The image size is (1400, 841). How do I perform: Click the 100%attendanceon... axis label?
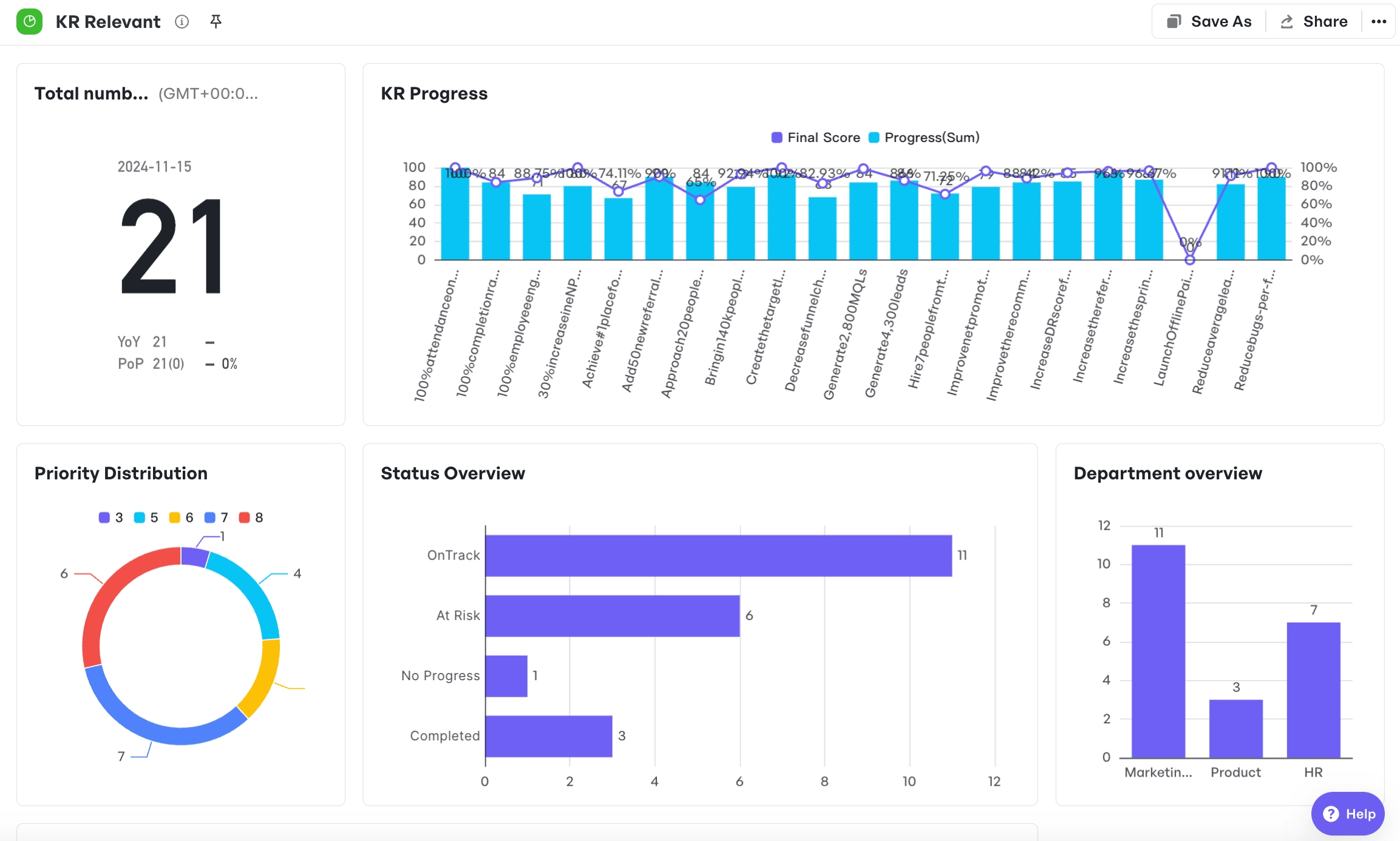tap(437, 336)
